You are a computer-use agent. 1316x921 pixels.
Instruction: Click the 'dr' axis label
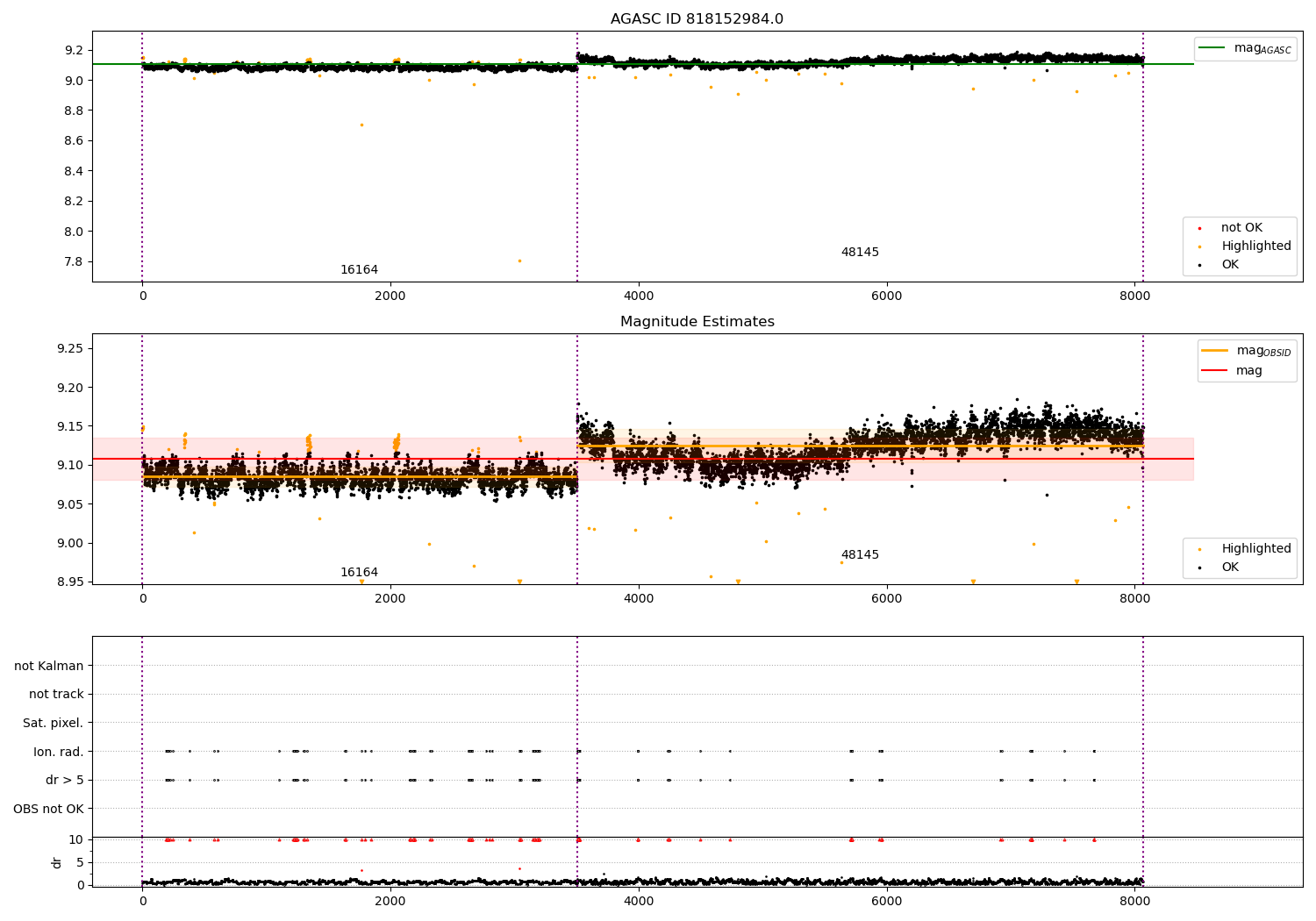pyautogui.click(x=57, y=863)
